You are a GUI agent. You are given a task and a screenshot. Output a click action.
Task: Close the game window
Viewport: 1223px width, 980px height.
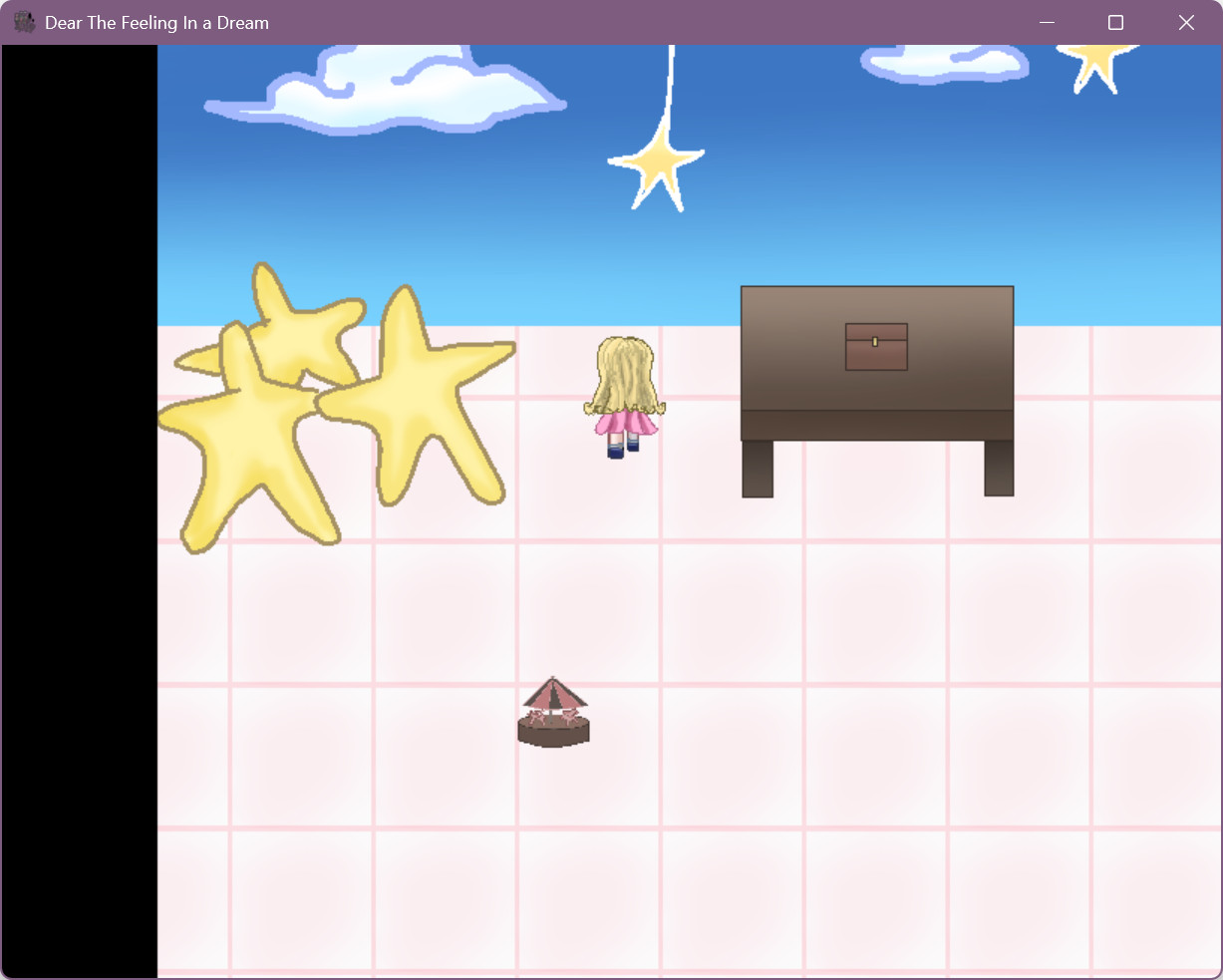tap(1186, 22)
